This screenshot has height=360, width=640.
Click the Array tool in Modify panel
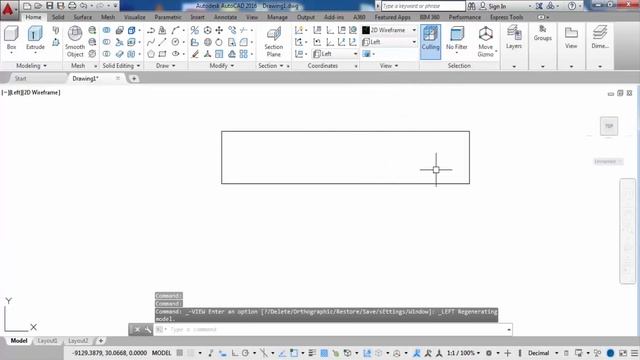pyautogui.click(x=244, y=54)
